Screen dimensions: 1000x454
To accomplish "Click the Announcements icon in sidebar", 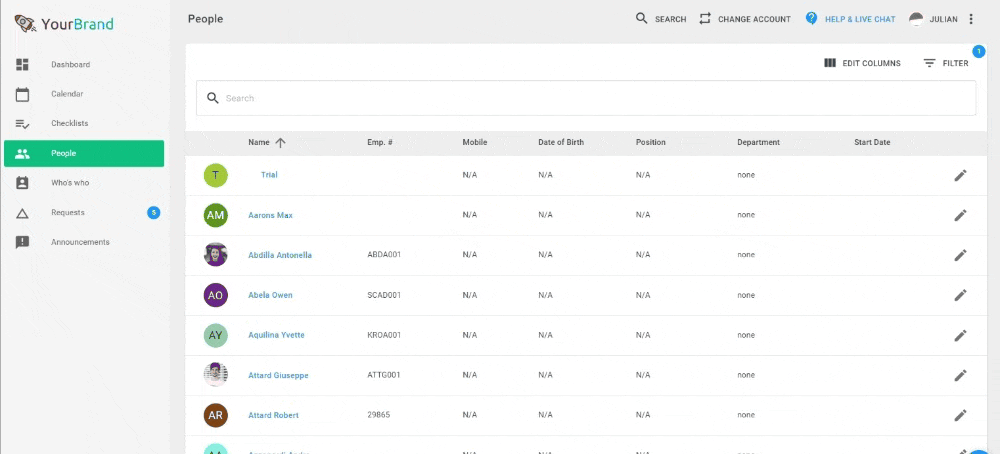I will tap(22, 242).
